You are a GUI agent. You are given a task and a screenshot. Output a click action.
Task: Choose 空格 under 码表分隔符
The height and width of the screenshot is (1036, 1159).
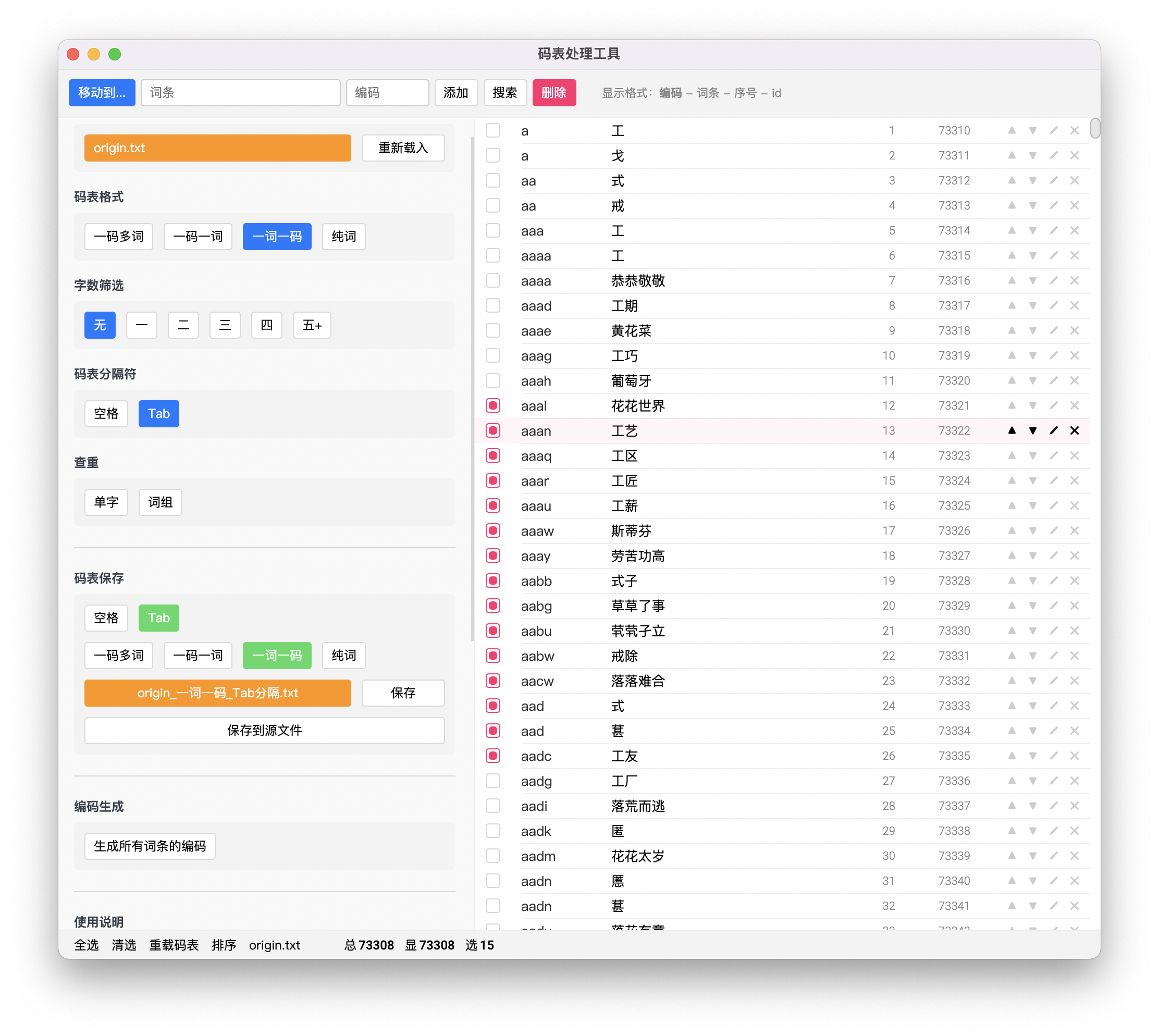point(106,414)
